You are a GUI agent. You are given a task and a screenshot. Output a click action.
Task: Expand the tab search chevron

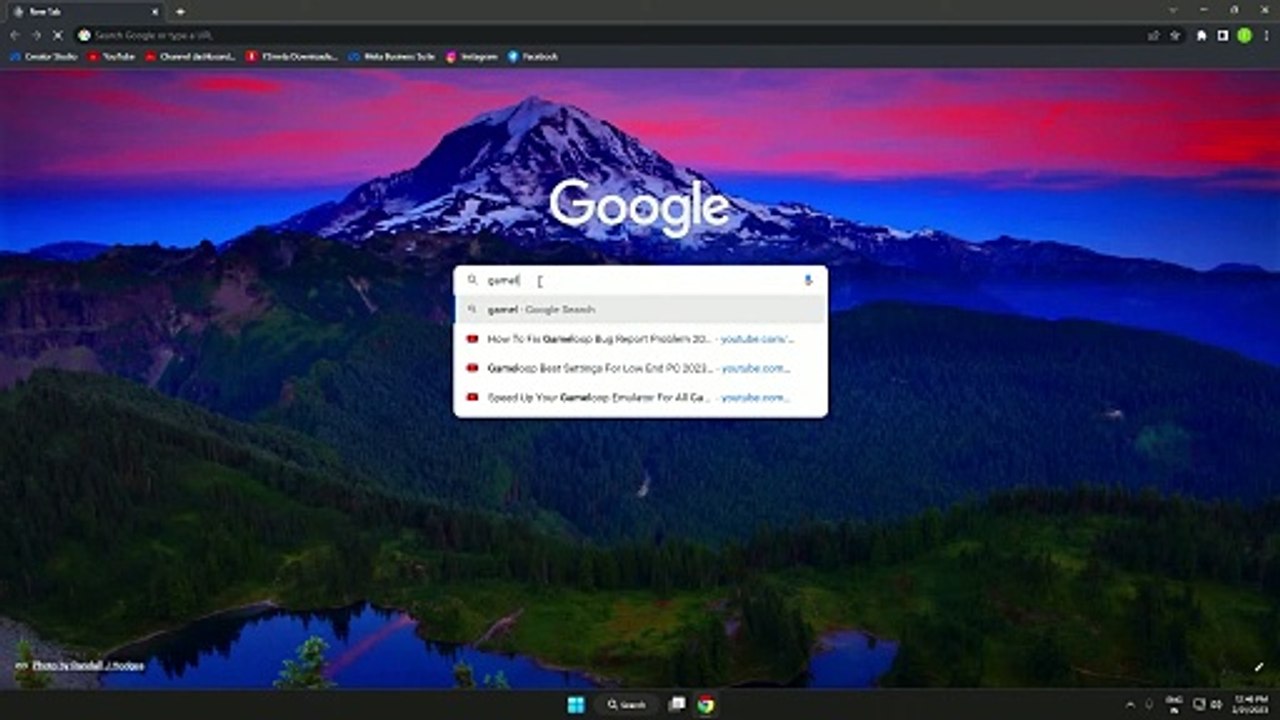click(1173, 11)
